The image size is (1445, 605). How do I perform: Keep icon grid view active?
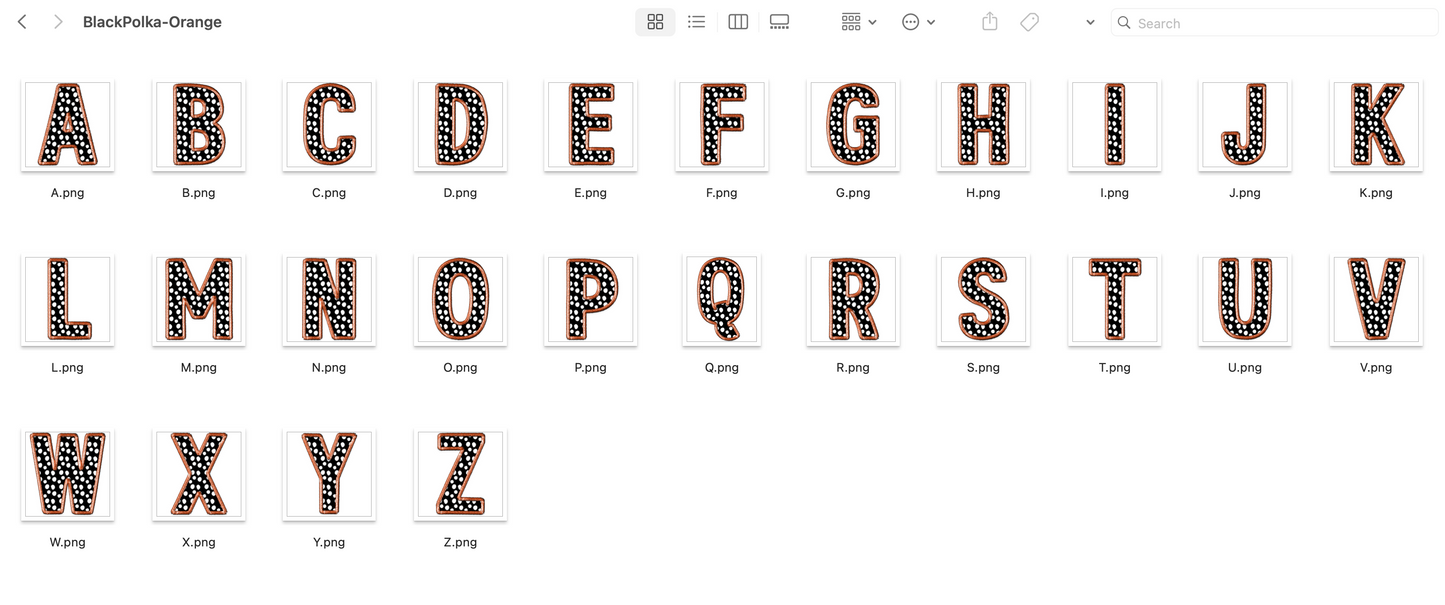(x=655, y=21)
